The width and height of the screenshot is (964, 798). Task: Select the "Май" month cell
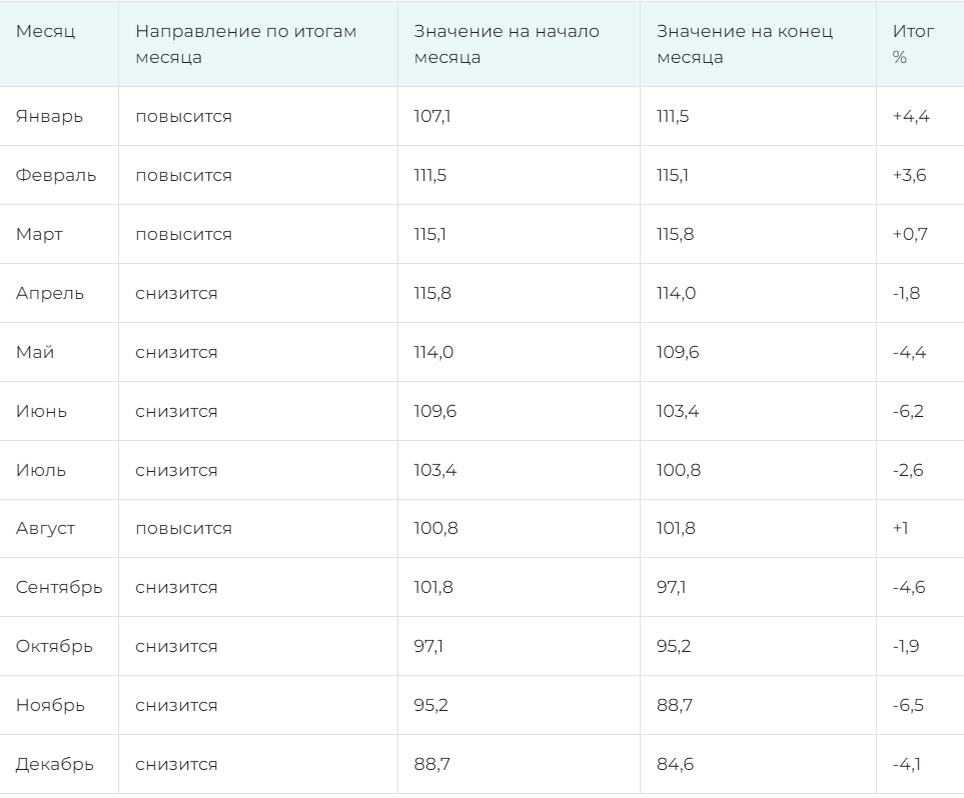35,352
